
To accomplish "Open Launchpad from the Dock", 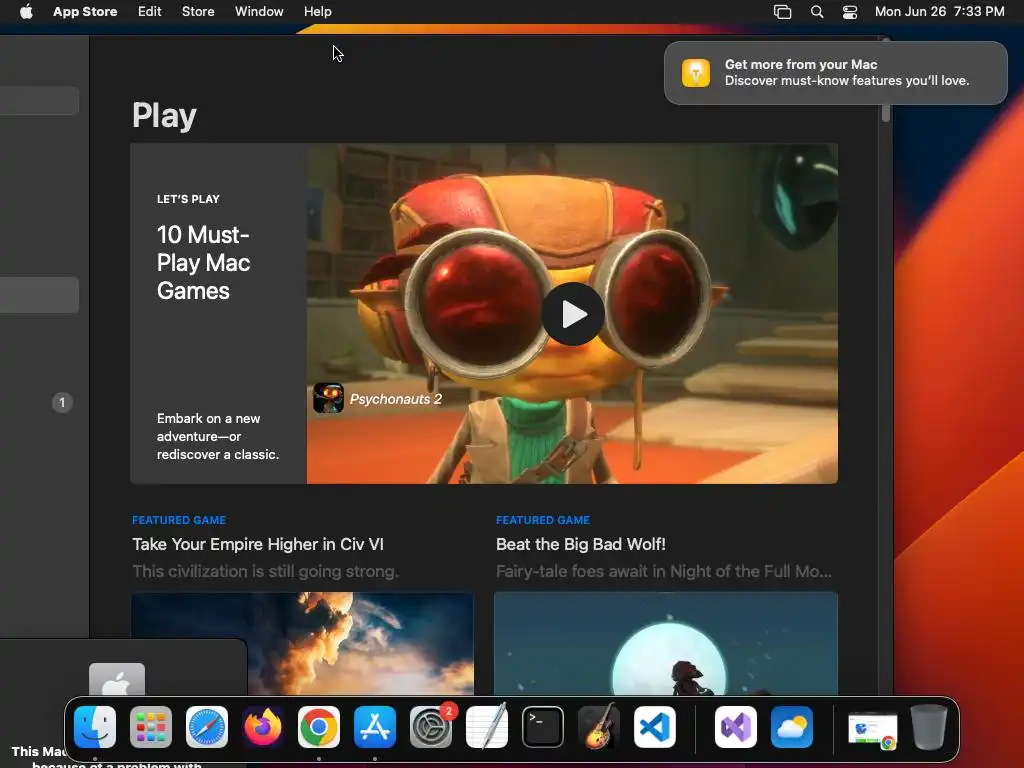I will [151, 727].
